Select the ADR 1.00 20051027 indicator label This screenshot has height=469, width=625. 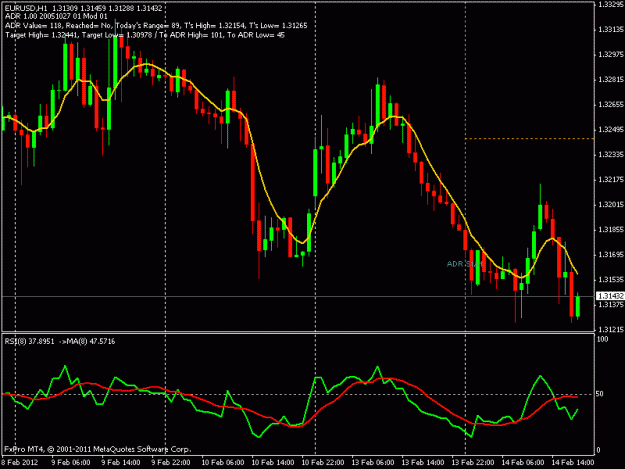pyautogui.click(x=56, y=17)
